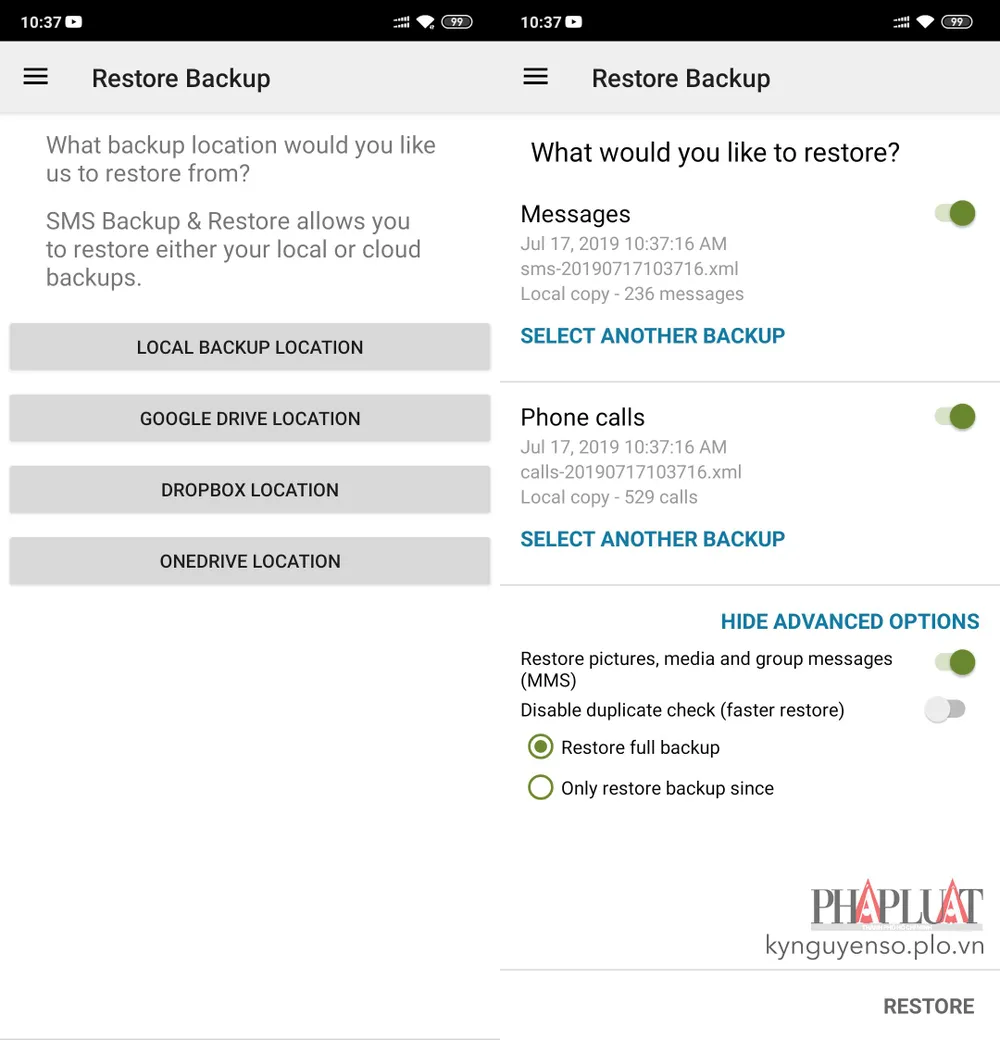This screenshot has height=1040, width=1000.
Task: Select another backup for Messages
Action: pos(652,336)
